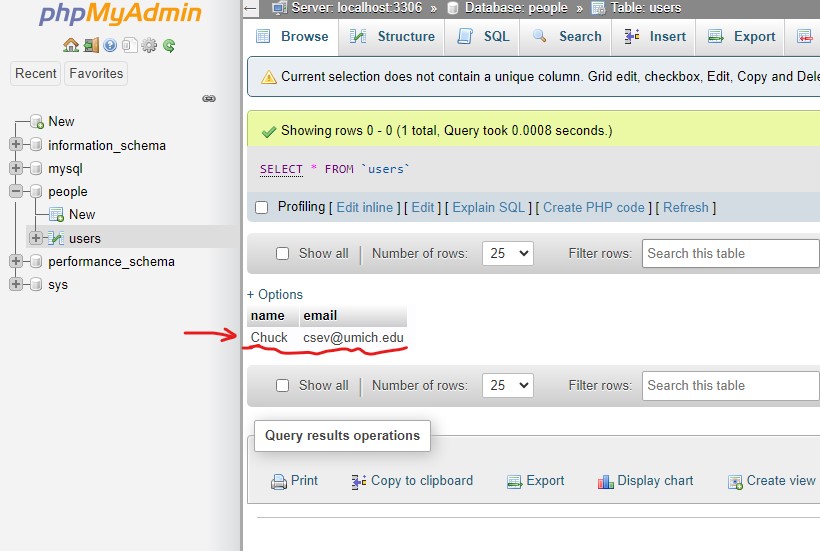Go to phpMyAdmin home icon
820x551 pixels.
[x=71, y=45]
